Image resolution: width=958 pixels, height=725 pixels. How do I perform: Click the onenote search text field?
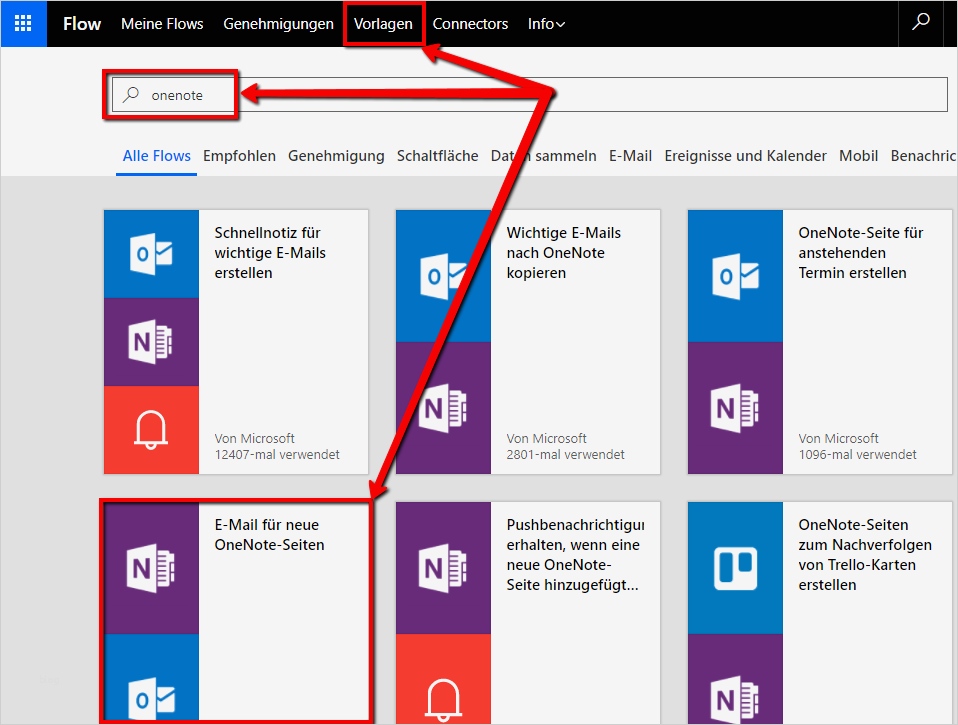540,95
